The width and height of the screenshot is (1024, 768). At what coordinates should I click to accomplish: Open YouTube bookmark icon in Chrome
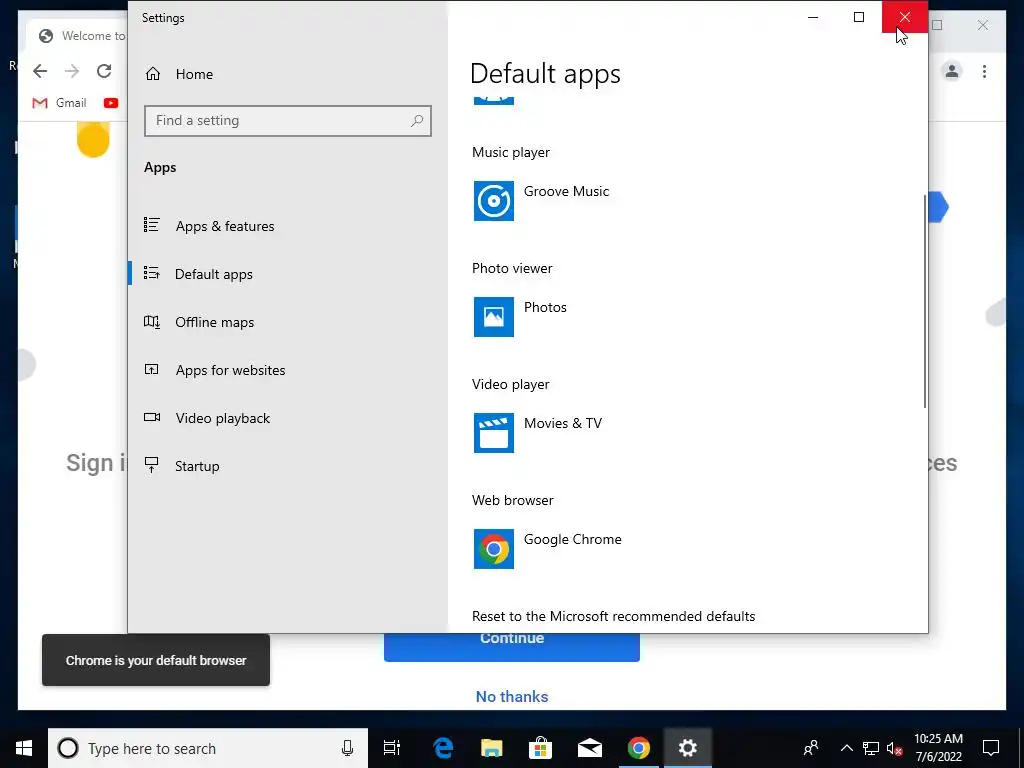click(111, 103)
